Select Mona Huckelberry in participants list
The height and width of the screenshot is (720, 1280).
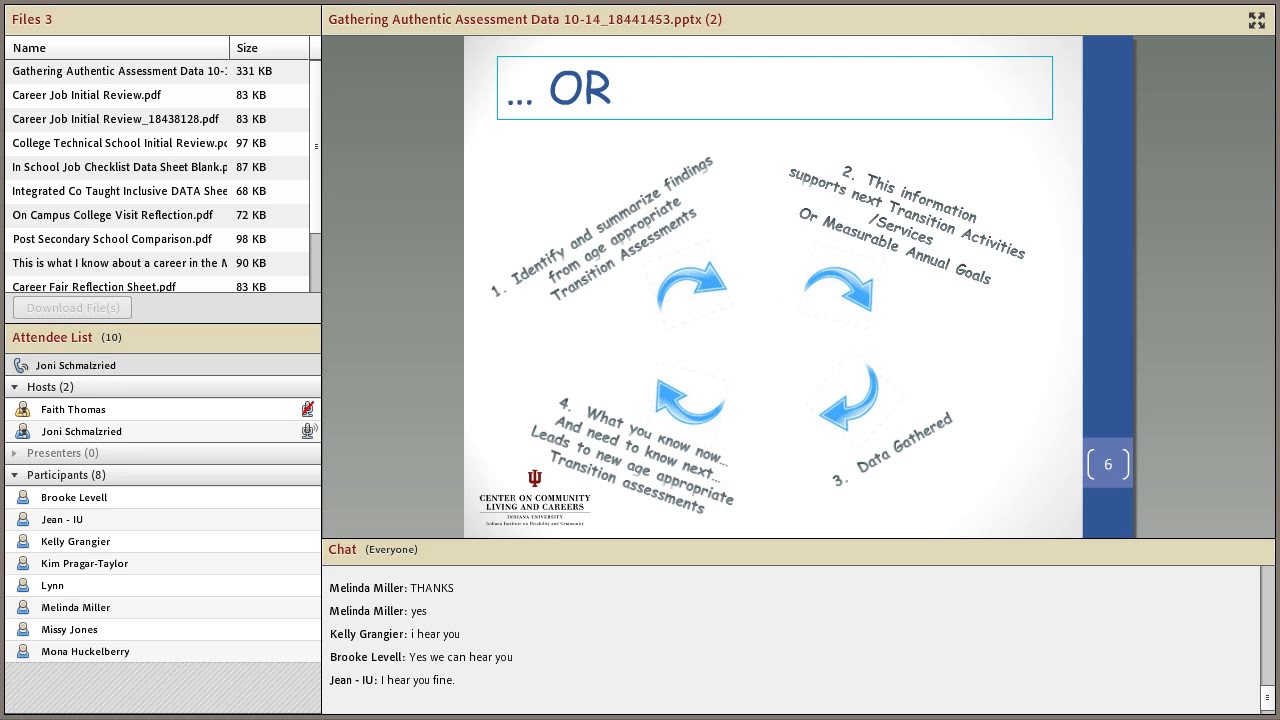(162, 651)
